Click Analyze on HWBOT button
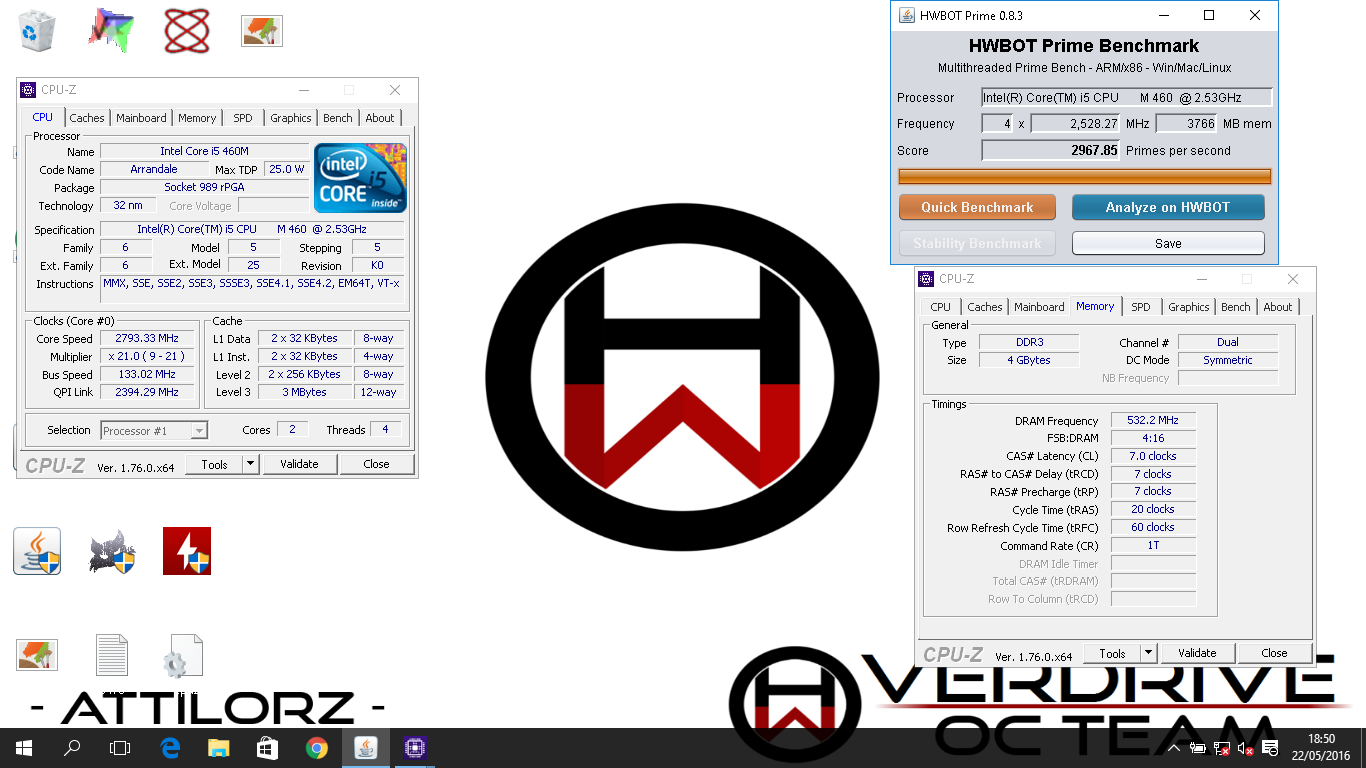This screenshot has height=768, width=1366. (x=1168, y=207)
